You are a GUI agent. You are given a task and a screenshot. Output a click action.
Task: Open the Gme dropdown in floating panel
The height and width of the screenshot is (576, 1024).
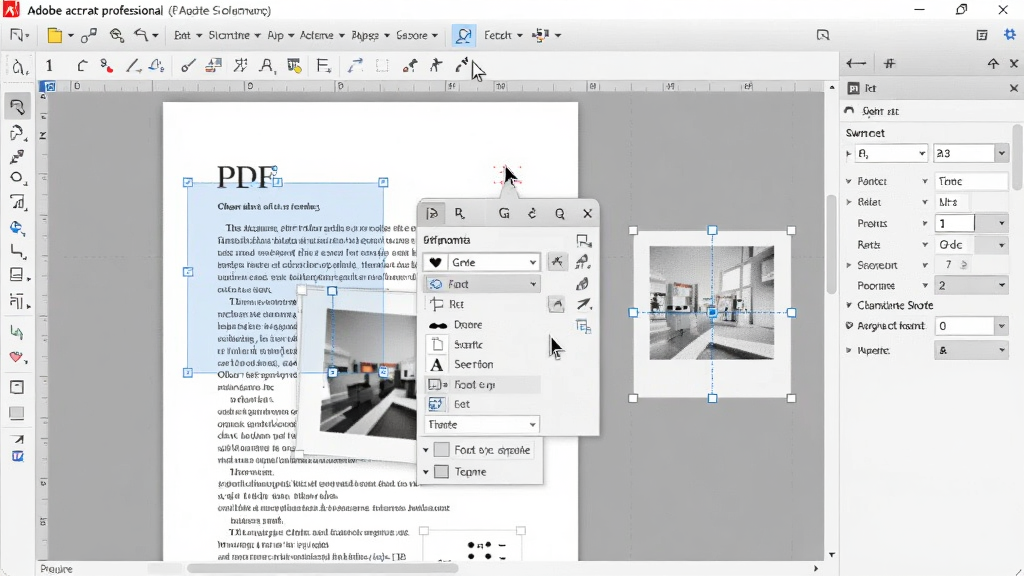481,262
